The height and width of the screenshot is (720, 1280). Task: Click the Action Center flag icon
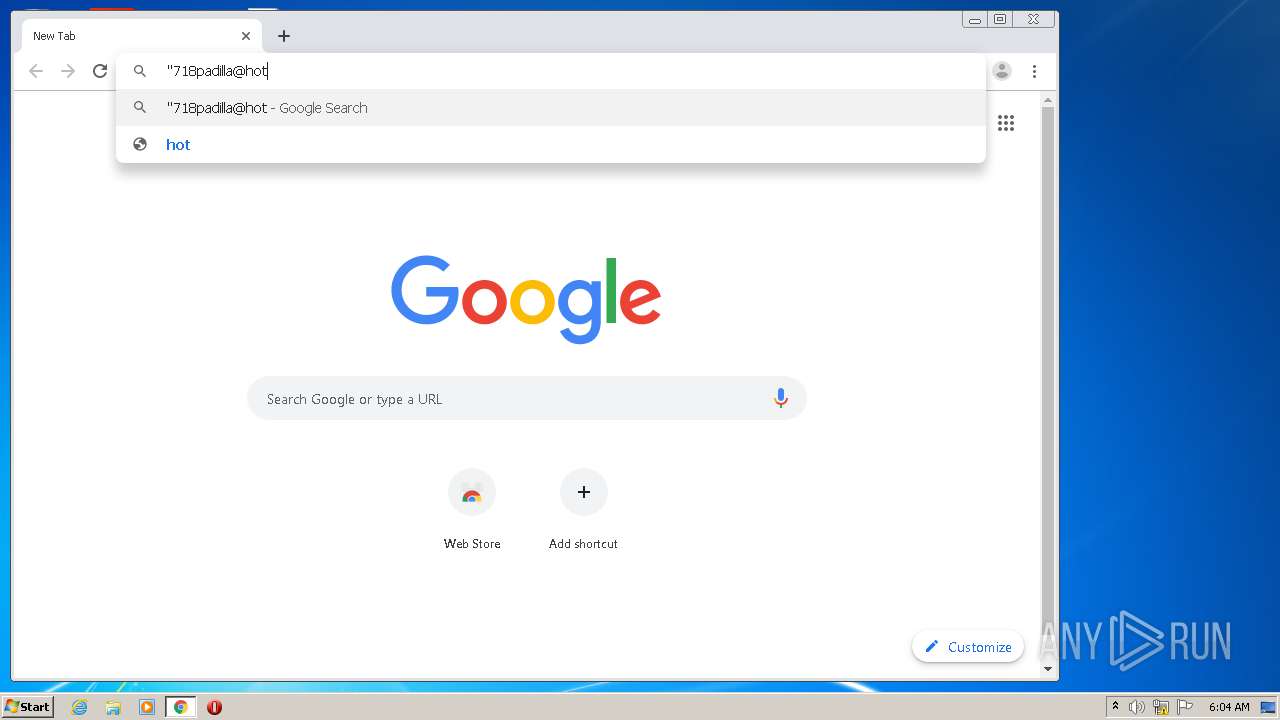[x=1185, y=707]
